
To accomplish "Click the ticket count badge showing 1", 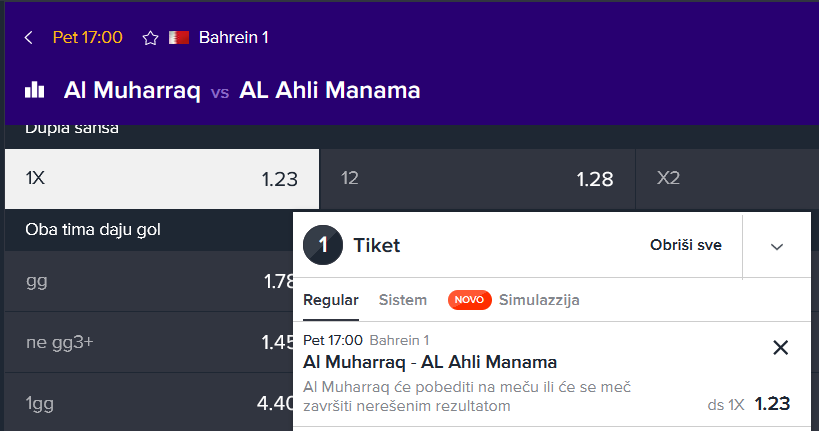I will tap(323, 245).
